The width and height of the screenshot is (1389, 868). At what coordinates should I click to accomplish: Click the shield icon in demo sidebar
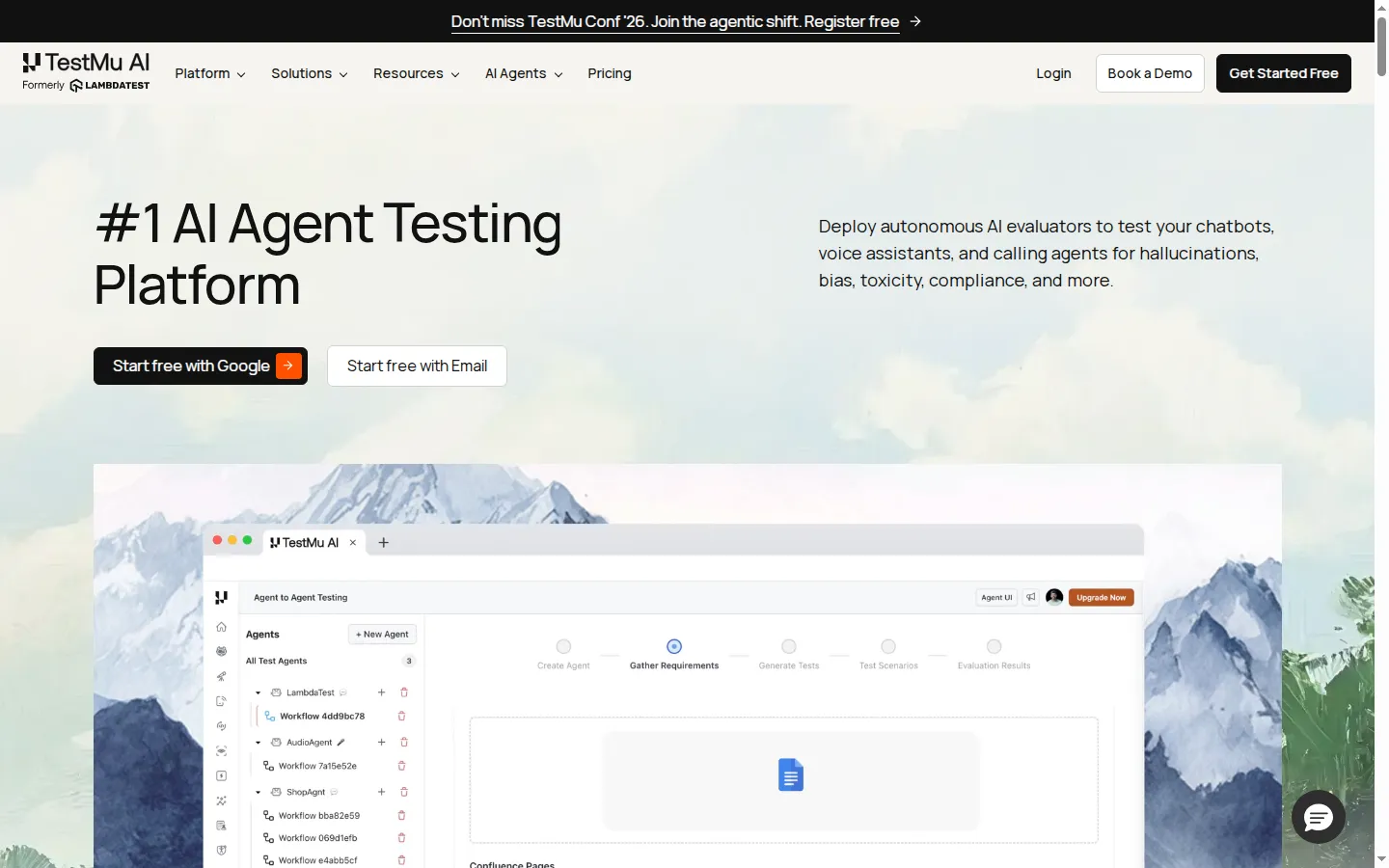tap(222, 851)
